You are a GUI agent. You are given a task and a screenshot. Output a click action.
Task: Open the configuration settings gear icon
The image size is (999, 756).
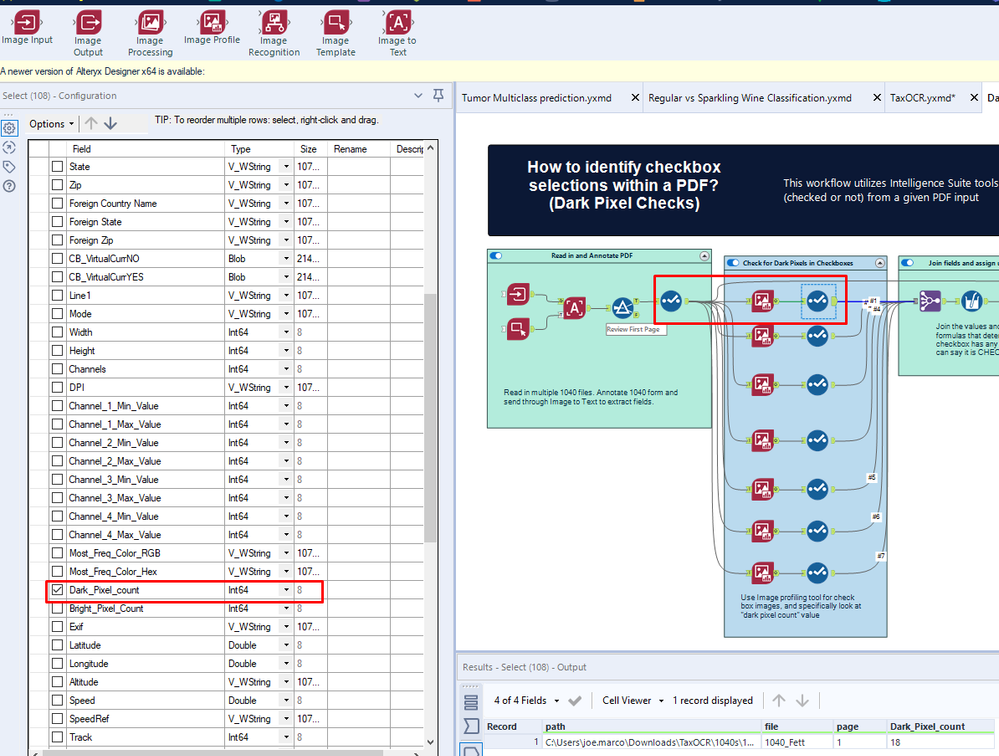tap(9, 128)
